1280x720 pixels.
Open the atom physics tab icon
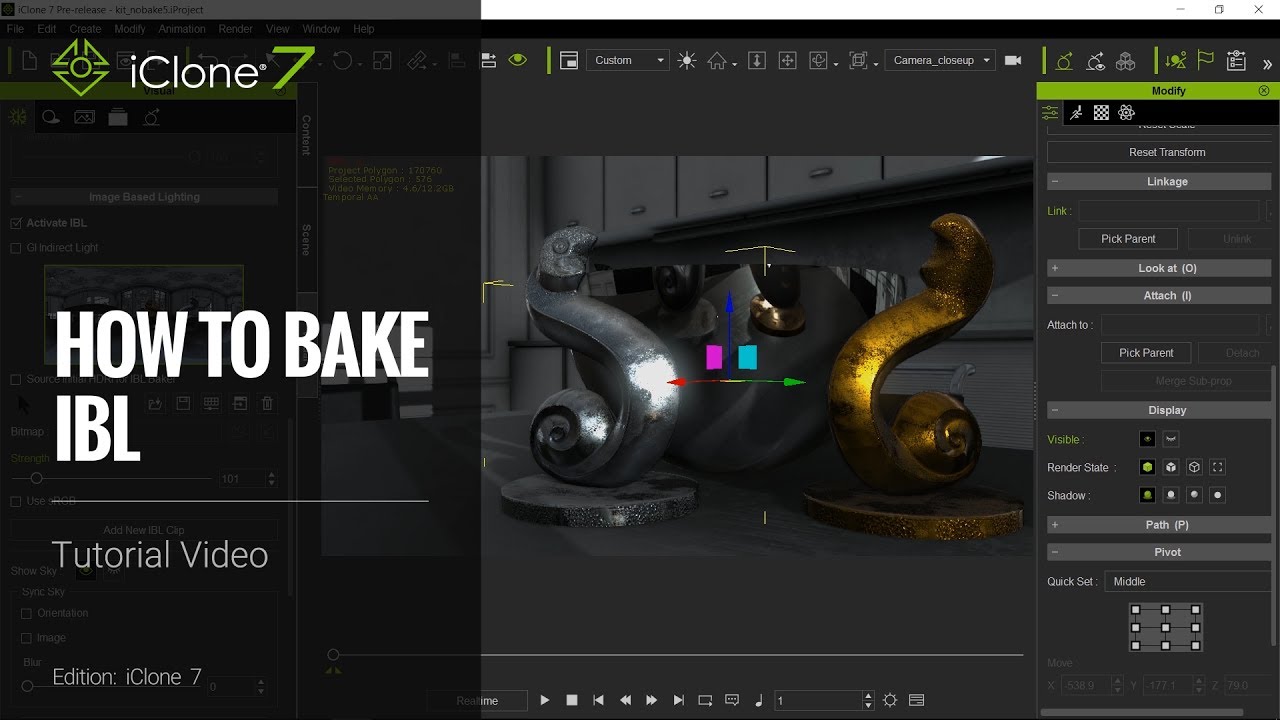click(x=1127, y=113)
